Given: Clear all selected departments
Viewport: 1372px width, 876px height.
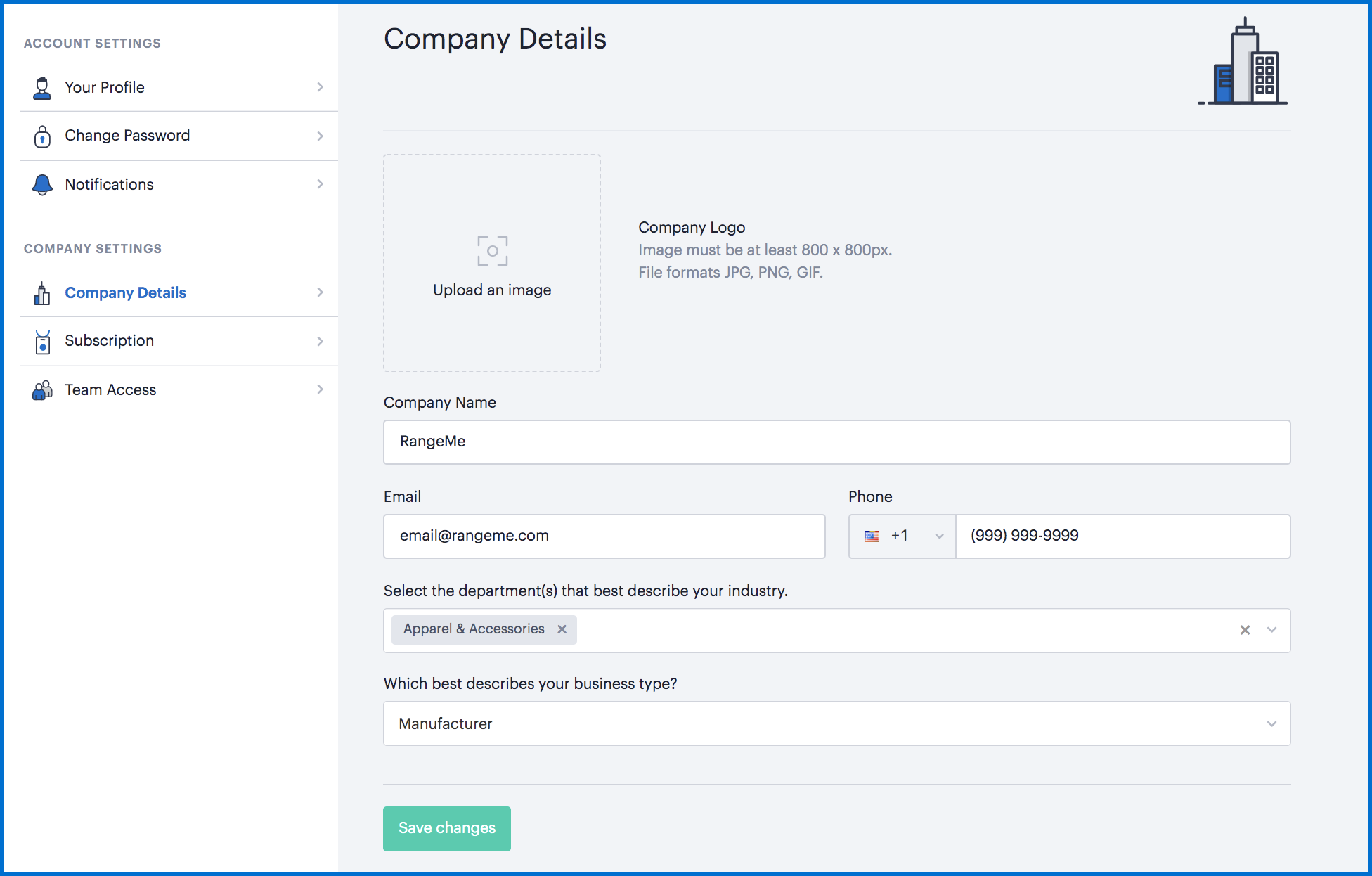Looking at the screenshot, I should click(1245, 630).
